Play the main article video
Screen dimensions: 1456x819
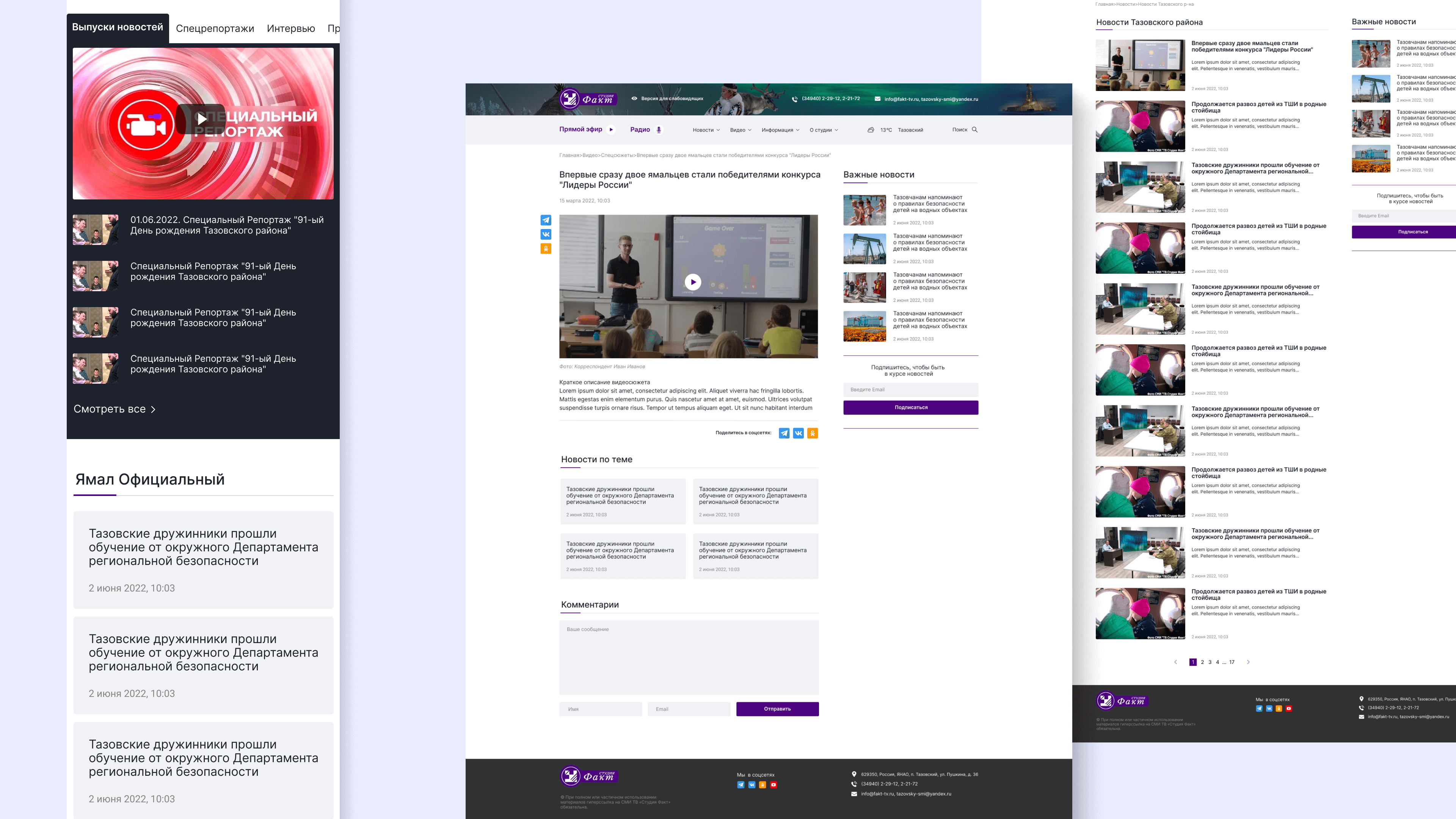tap(693, 282)
